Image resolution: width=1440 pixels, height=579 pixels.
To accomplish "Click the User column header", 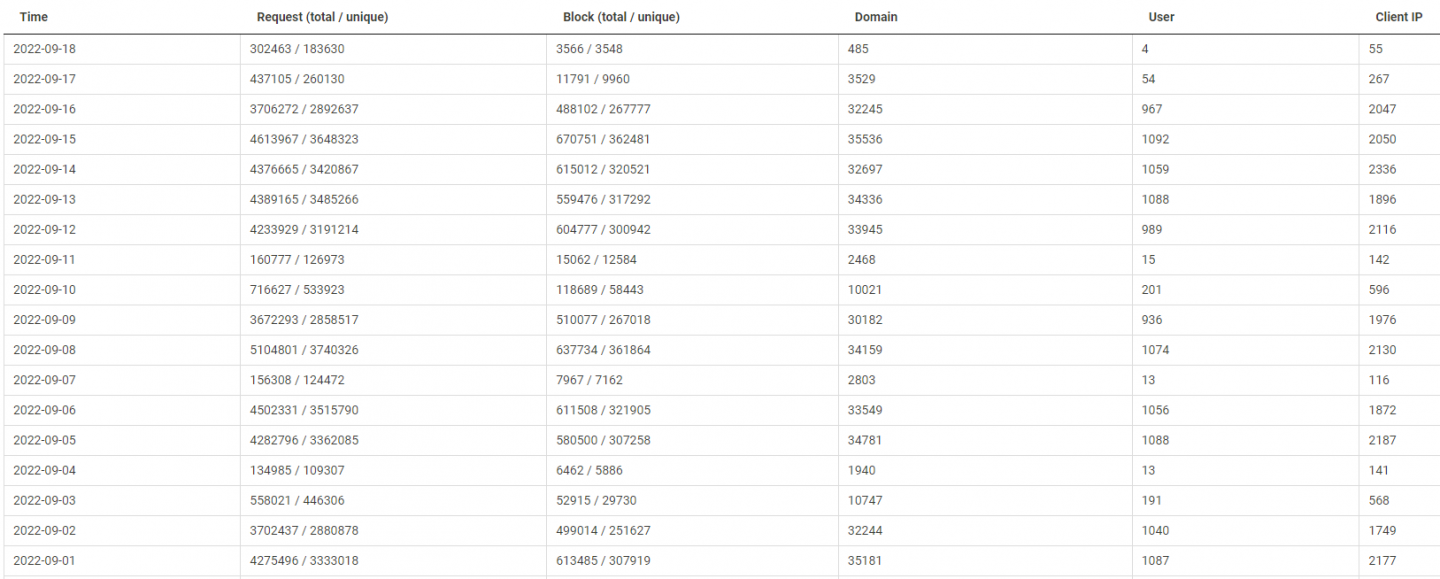I will 1161,17.
